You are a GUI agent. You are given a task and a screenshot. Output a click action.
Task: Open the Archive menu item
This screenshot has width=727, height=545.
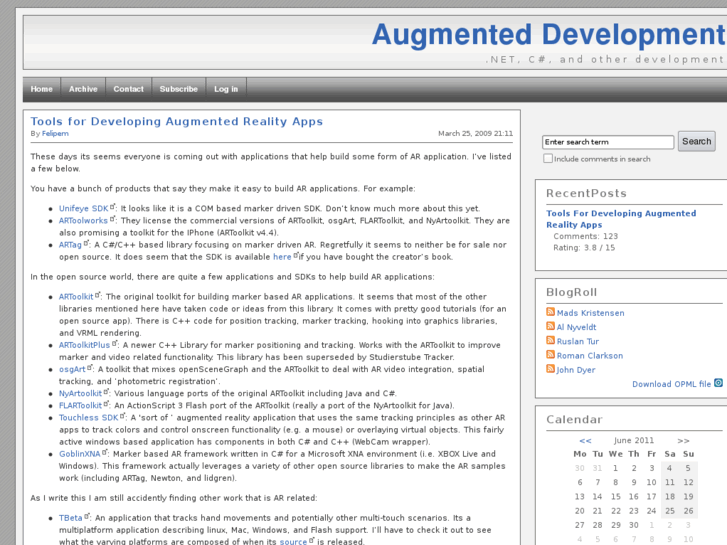pos(83,89)
